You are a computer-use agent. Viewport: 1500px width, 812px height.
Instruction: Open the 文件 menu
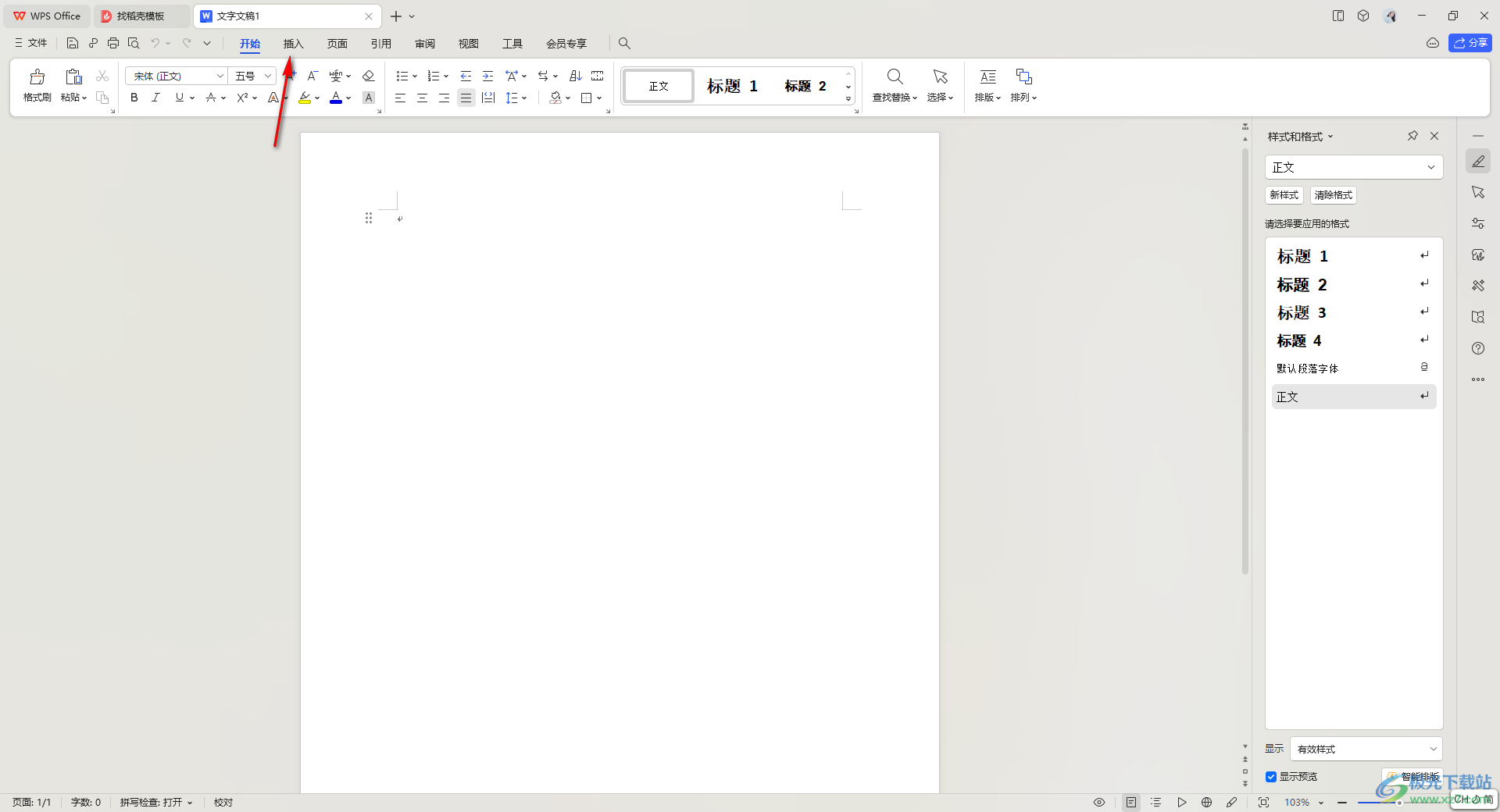[31, 43]
